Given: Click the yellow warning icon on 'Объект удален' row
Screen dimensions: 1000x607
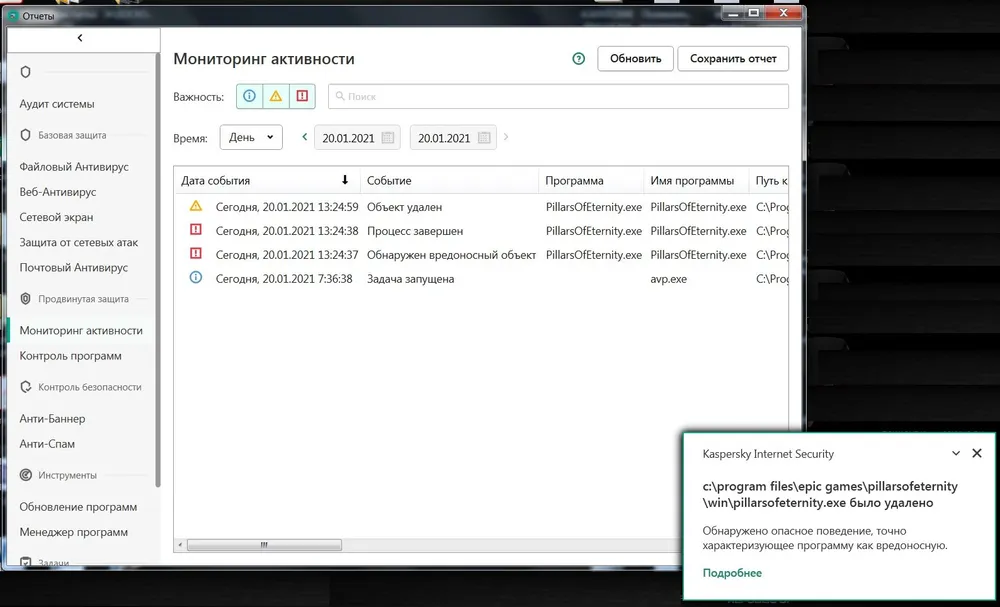Looking at the screenshot, I should tap(195, 206).
